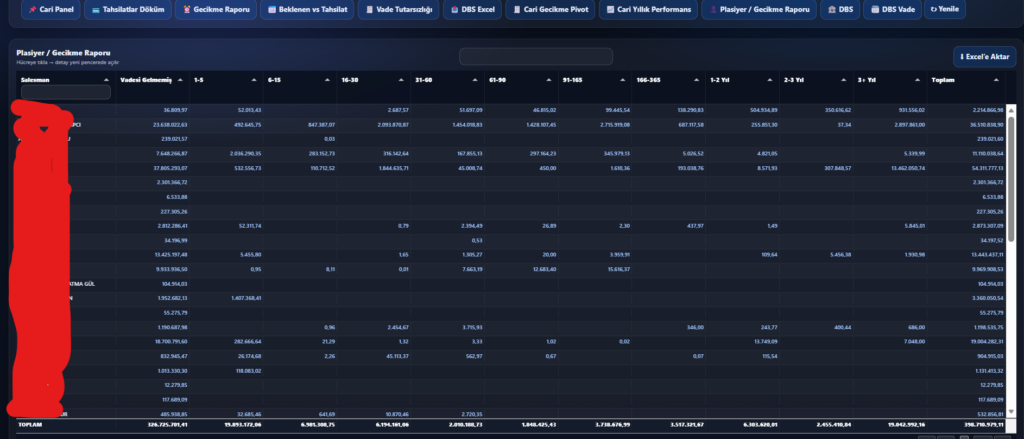Screen dimensions: 1024x439
Task: Open detail for cell 350.616,62
Action: 838,110
